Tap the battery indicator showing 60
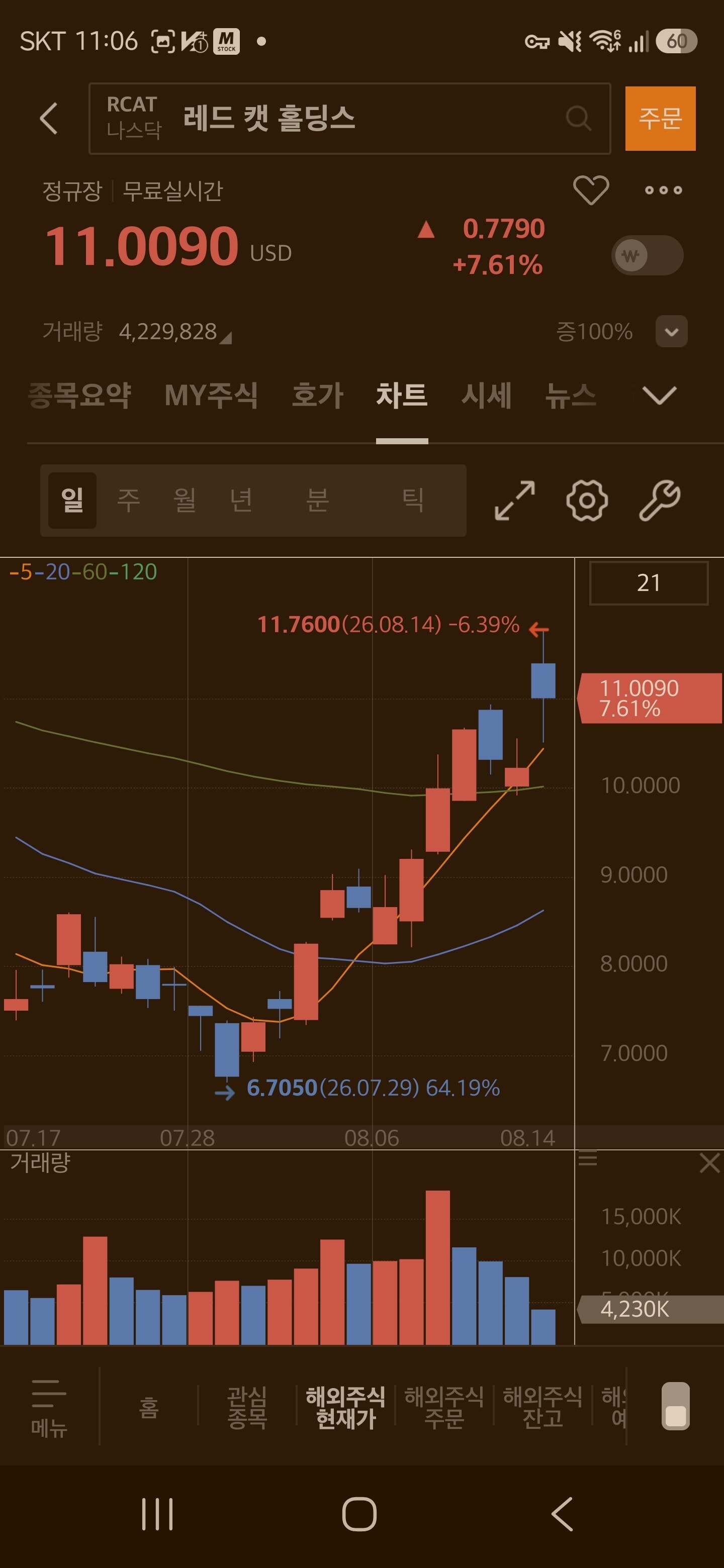 [x=677, y=41]
